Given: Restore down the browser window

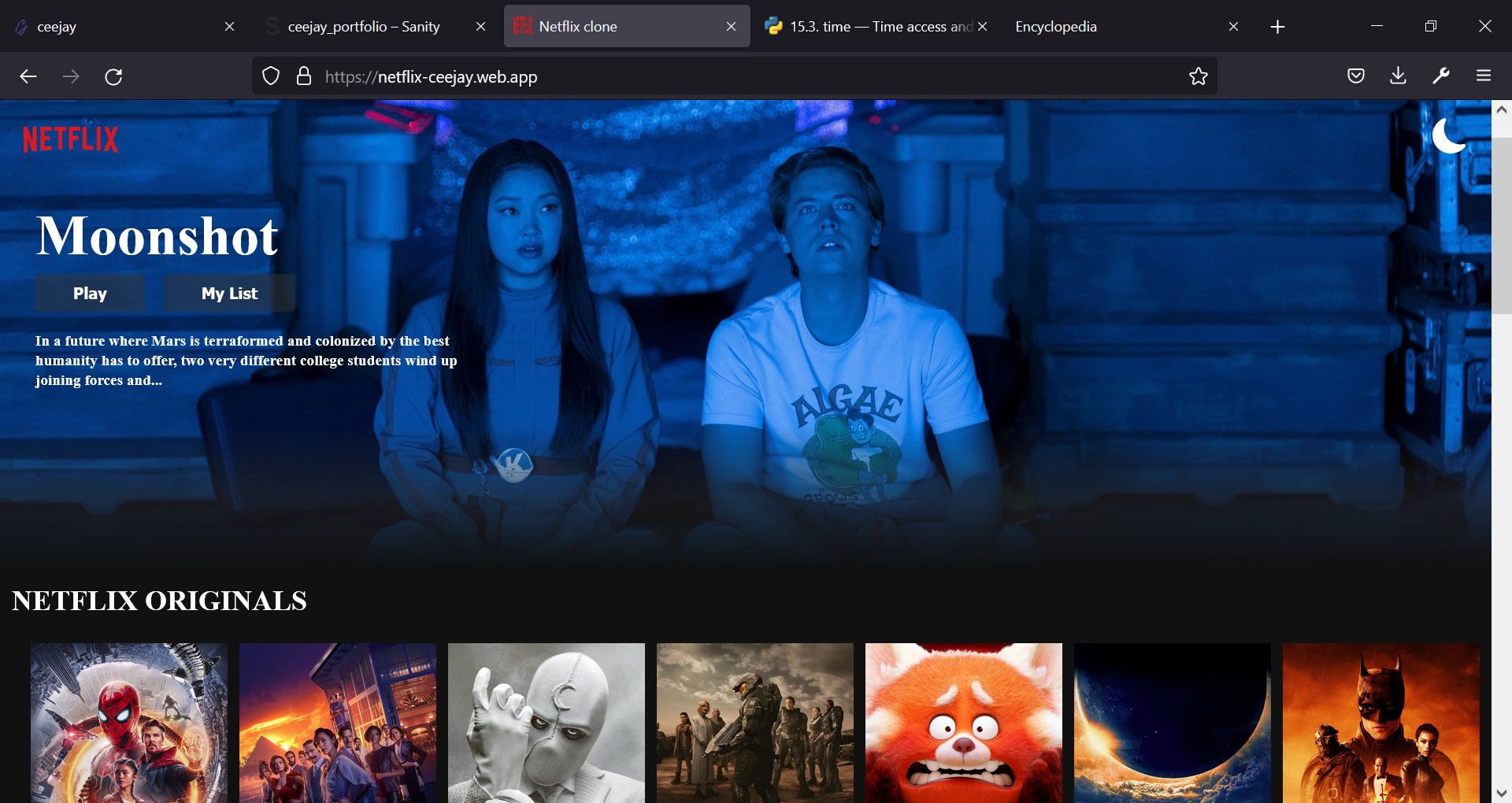Looking at the screenshot, I should (1431, 26).
